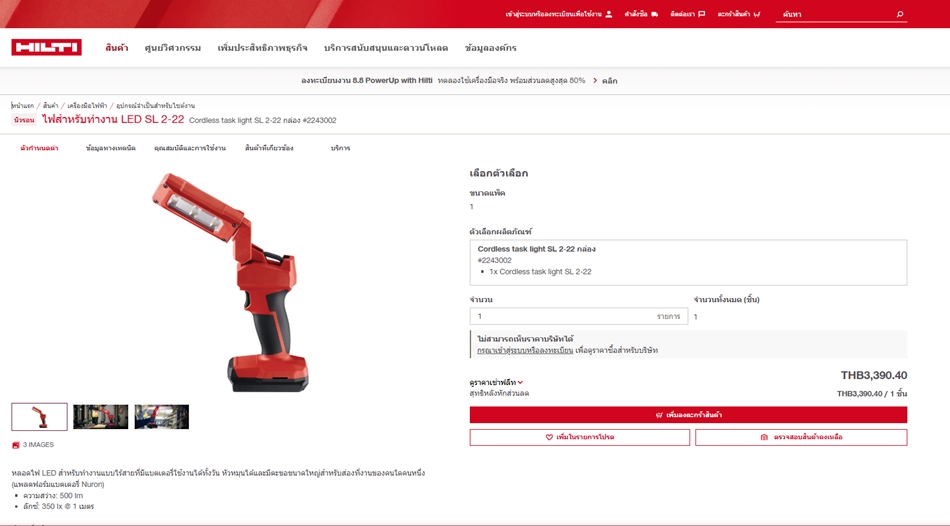Viewport: 950px width, 526px height.
Task: Open the เพิ่มประสิทธิภาพธุรกิจ menu
Action: pyautogui.click(x=262, y=48)
